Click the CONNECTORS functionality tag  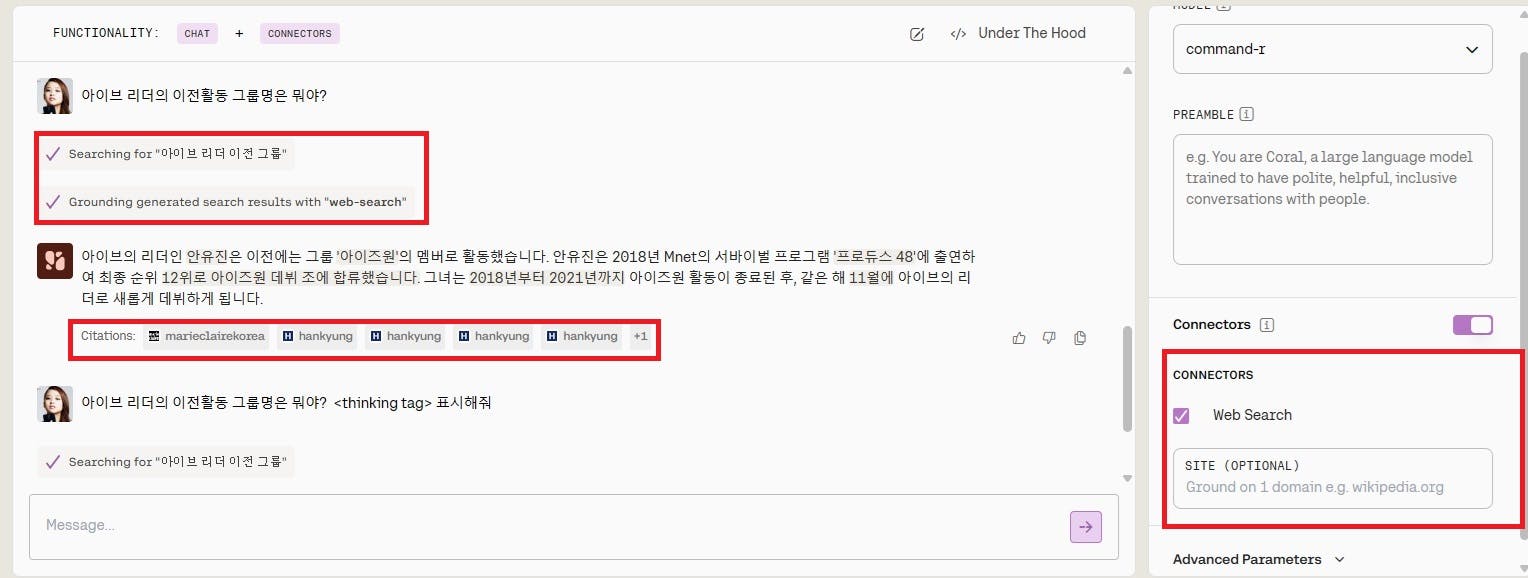(x=299, y=33)
